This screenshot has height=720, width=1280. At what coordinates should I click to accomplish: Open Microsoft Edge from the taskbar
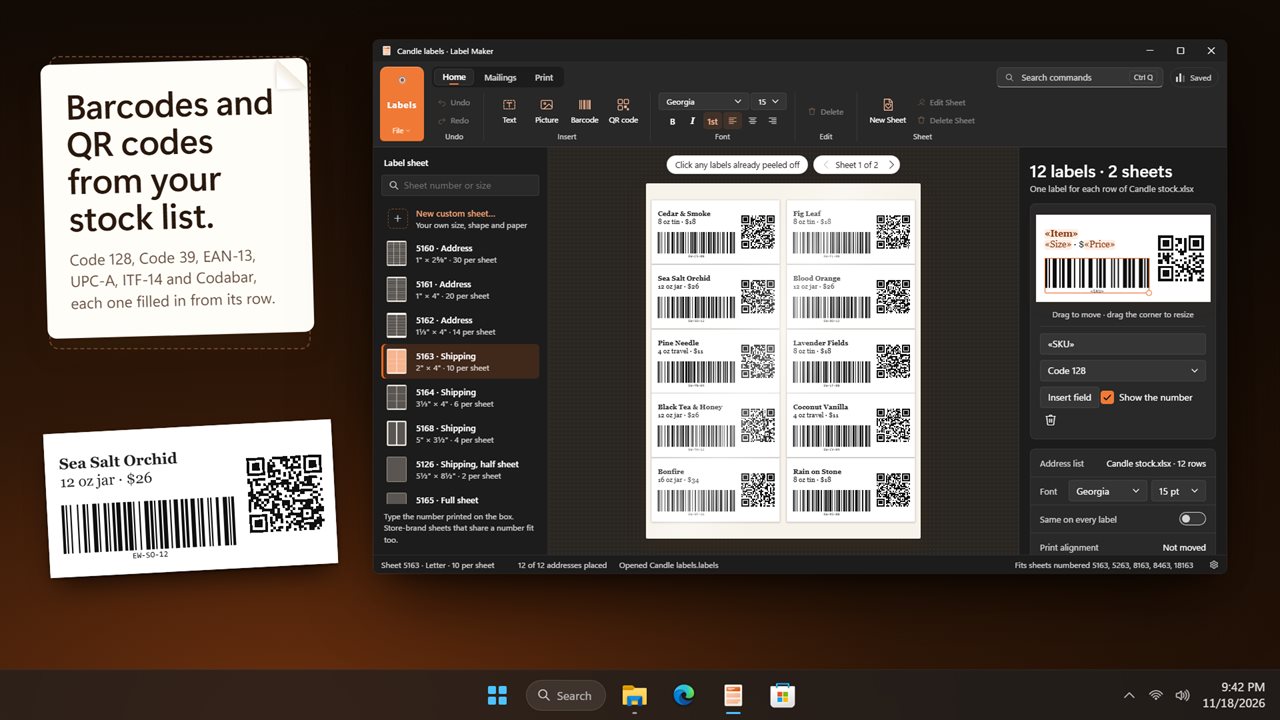click(684, 695)
